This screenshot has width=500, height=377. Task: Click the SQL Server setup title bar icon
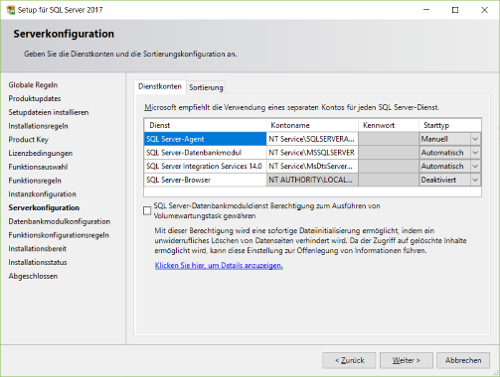(x=11, y=10)
